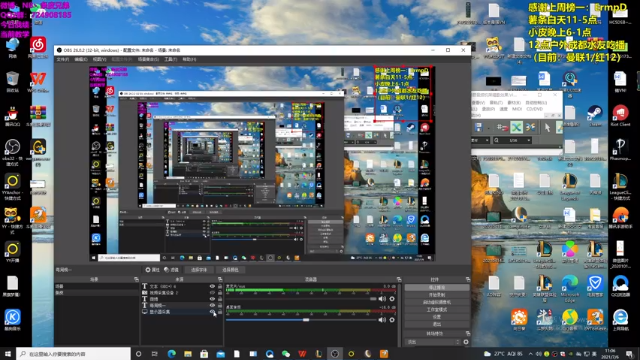
Task: Click the 工作室模式 studio mode button
Action: (x=437, y=309)
